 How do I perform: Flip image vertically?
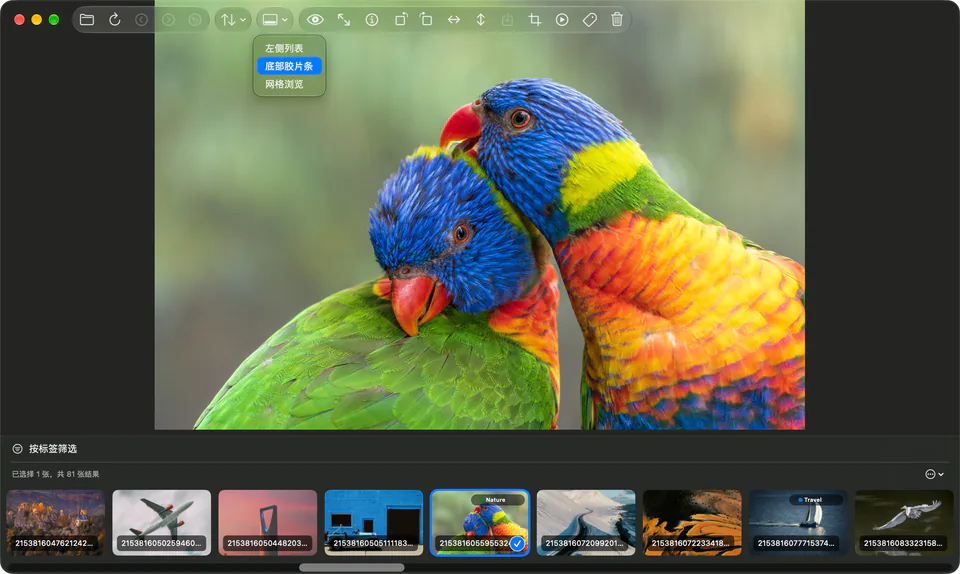(481, 20)
